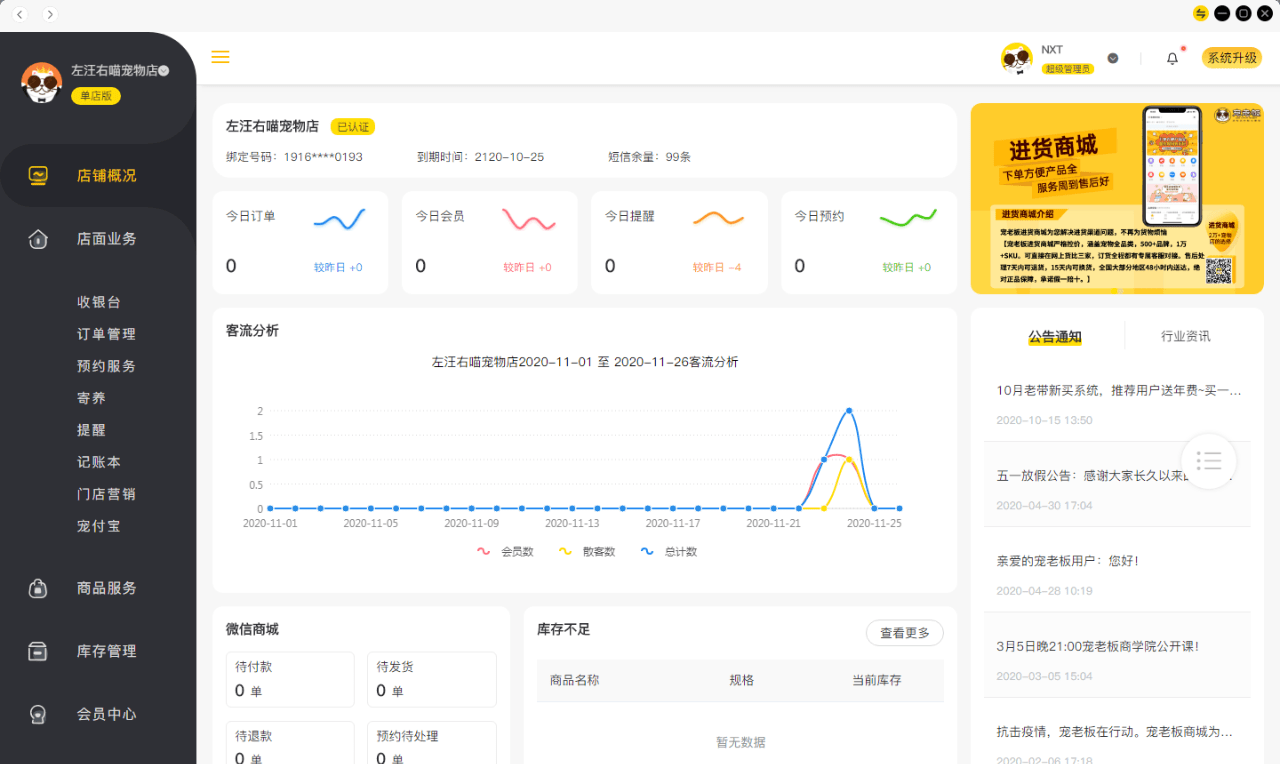Open 提醒 submenu item
1280x764 pixels.
click(x=91, y=430)
